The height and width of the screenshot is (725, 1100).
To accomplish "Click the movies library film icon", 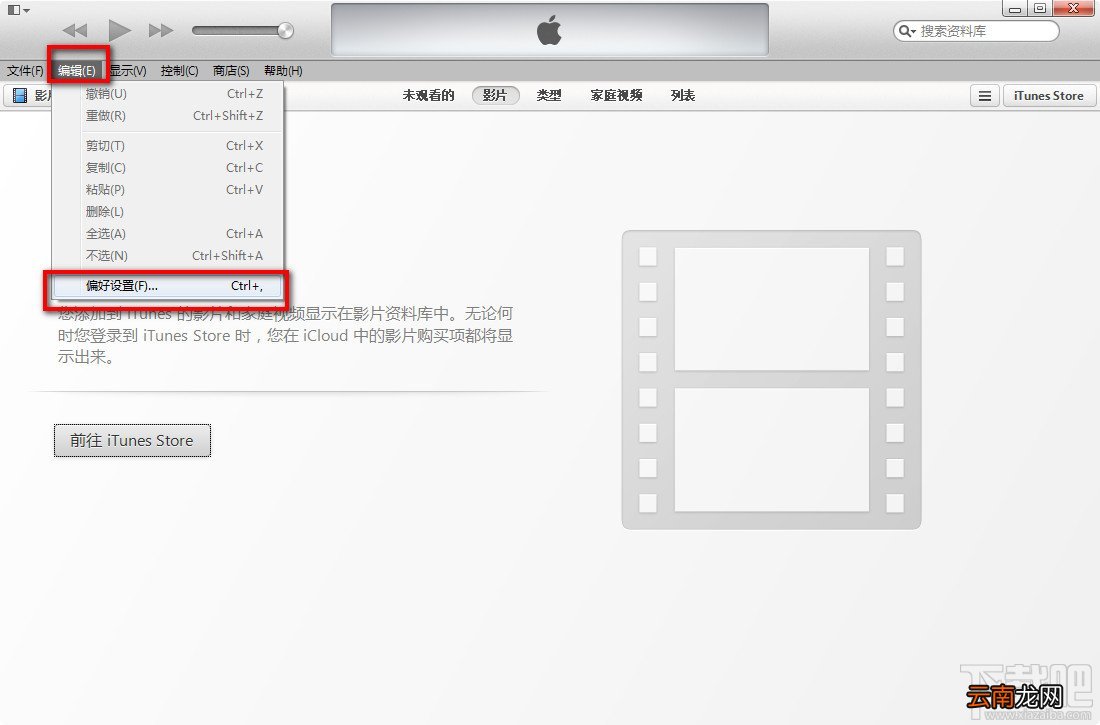I will (20, 95).
